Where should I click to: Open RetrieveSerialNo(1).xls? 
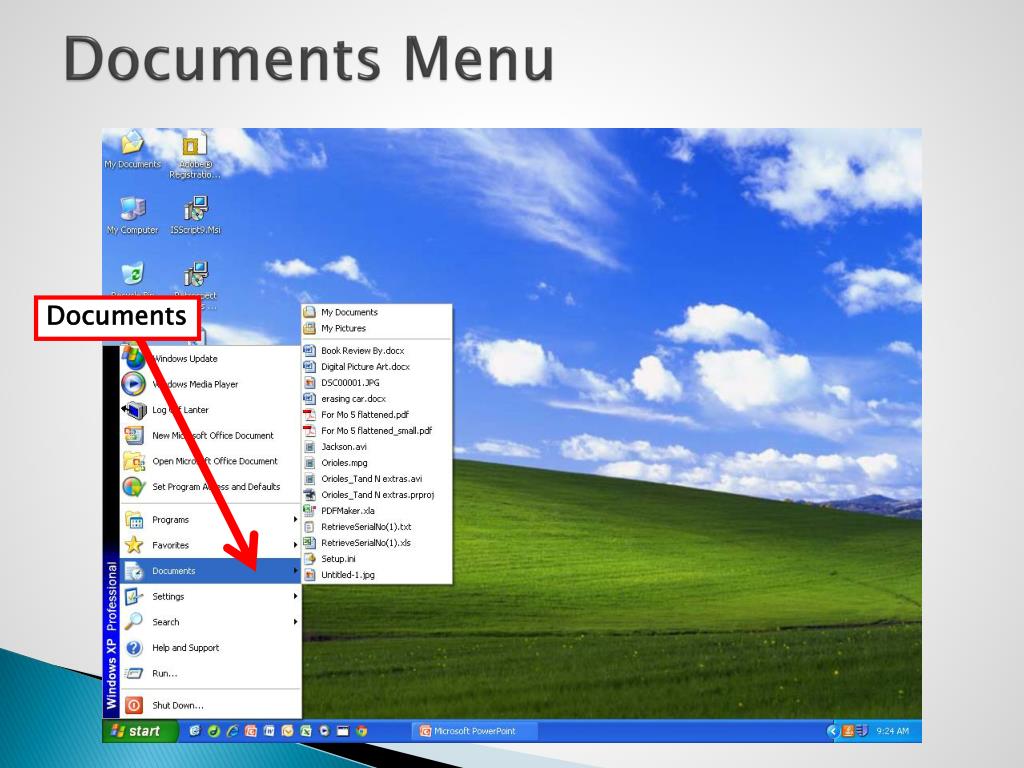(377, 543)
